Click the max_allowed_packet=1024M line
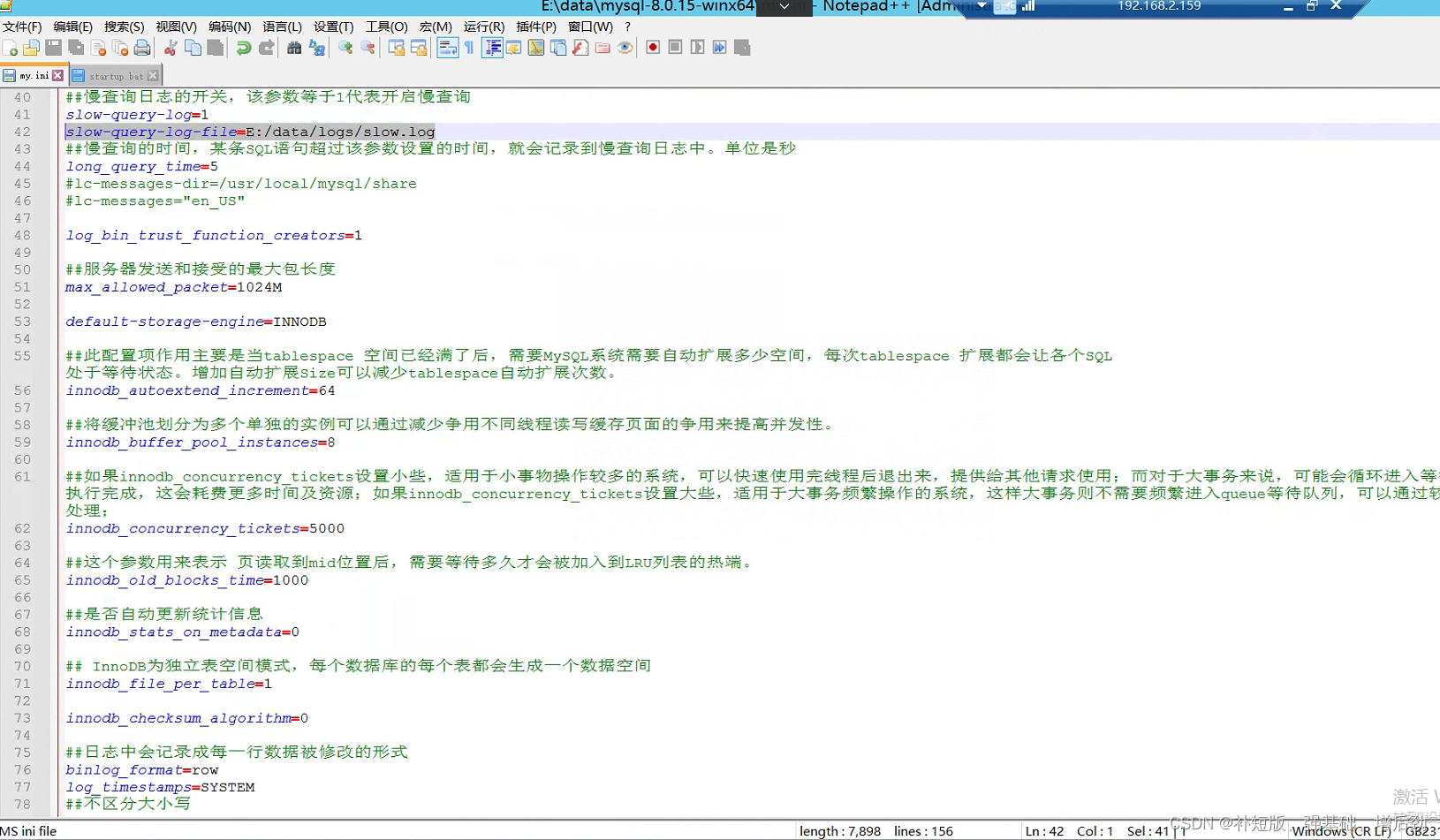The width and height of the screenshot is (1440, 840). tap(174, 287)
